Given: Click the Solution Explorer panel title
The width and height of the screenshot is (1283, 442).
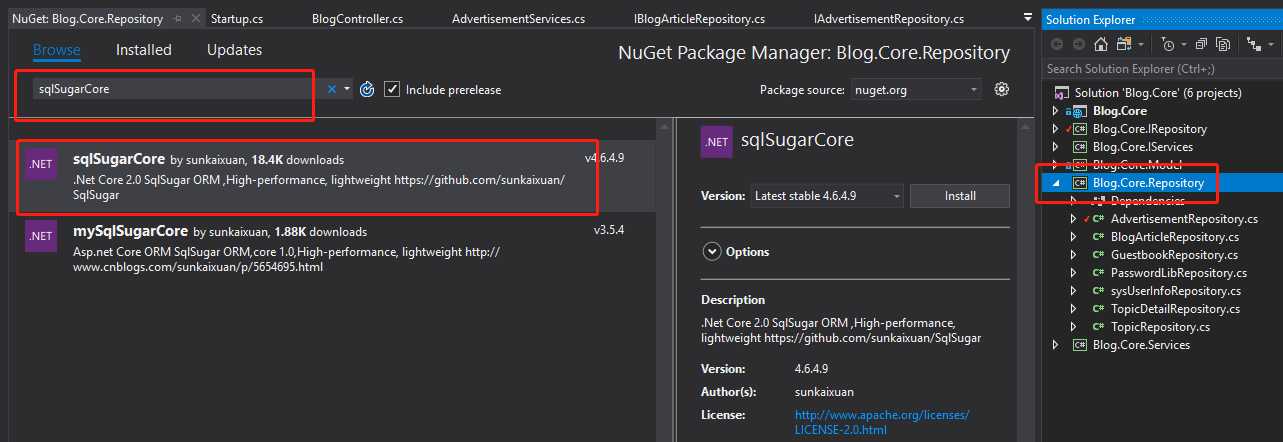Looking at the screenshot, I should point(1090,20).
